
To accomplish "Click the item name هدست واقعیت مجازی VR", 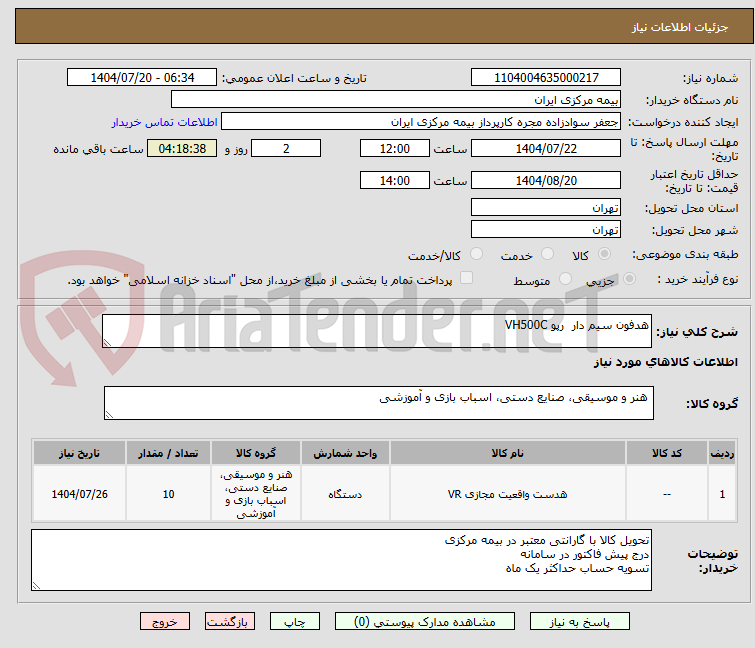I will pyautogui.click(x=508, y=494).
